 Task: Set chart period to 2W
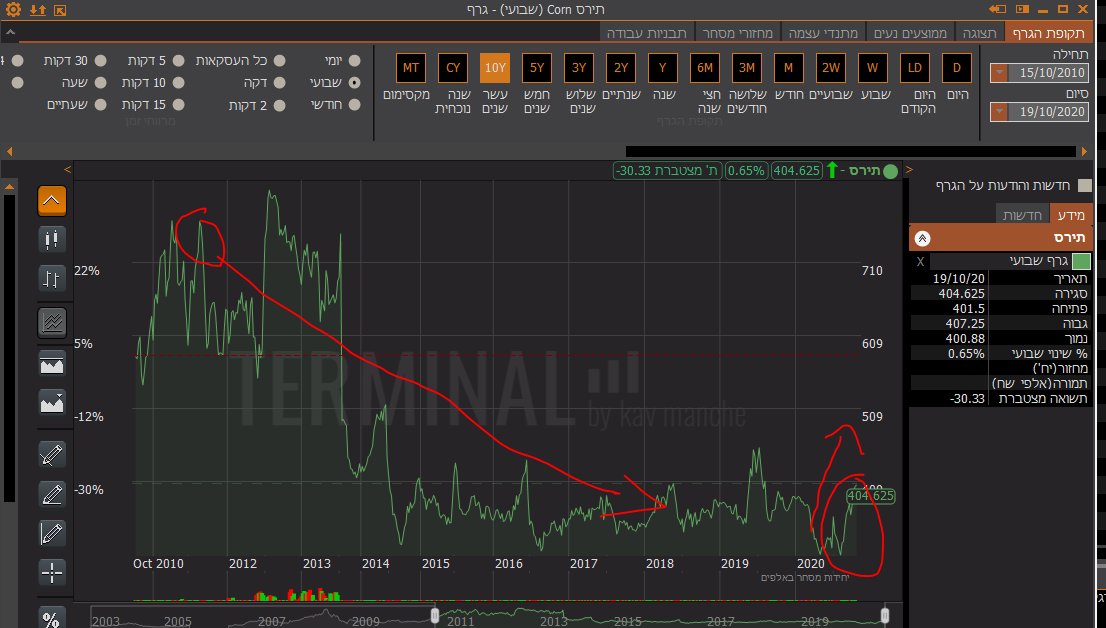coord(831,68)
